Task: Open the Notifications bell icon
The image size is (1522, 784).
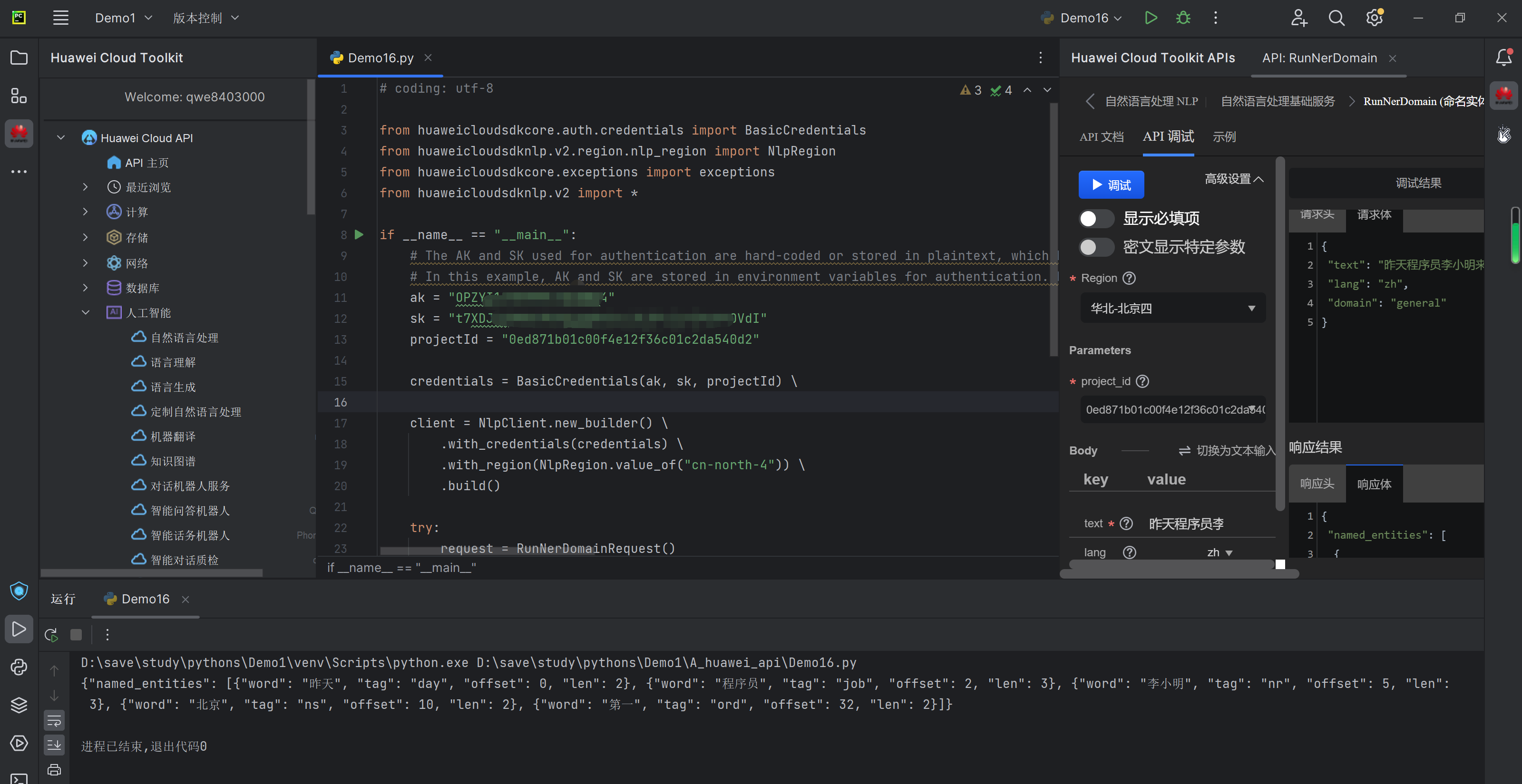Action: (1503, 58)
